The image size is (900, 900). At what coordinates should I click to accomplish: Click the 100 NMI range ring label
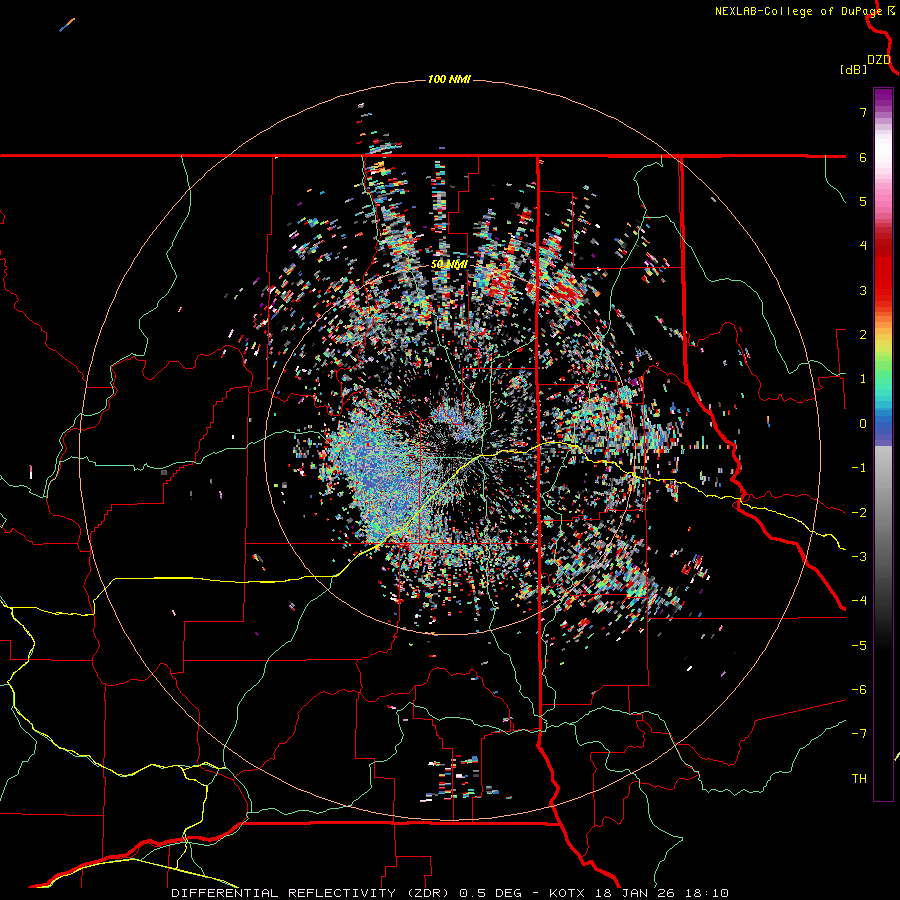tap(449, 79)
